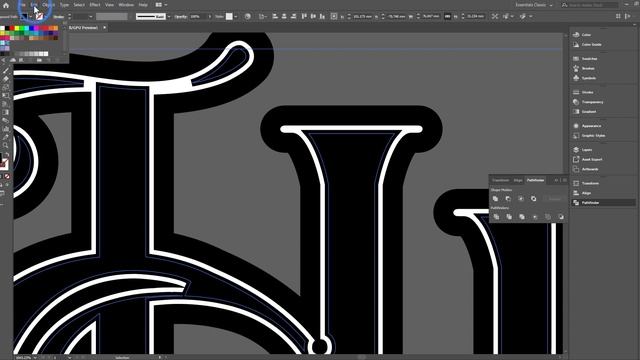
Task: Click horizontal align center icon
Action: coord(284,16)
